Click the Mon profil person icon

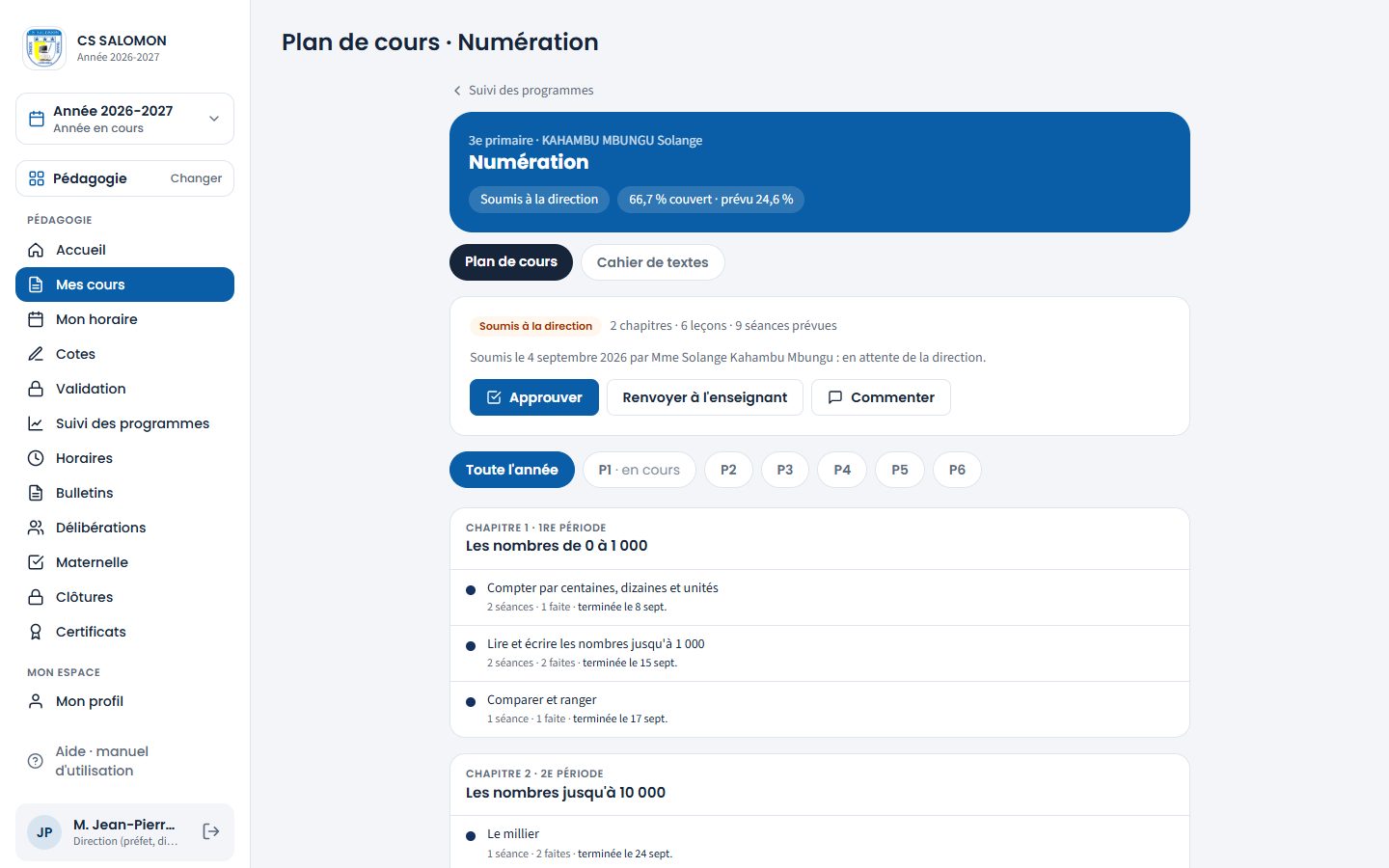[x=36, y=701]
